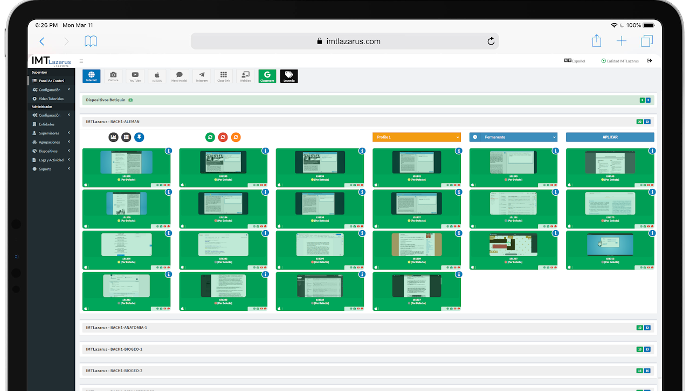Toggle the red circular lock button

pos(223,137)
